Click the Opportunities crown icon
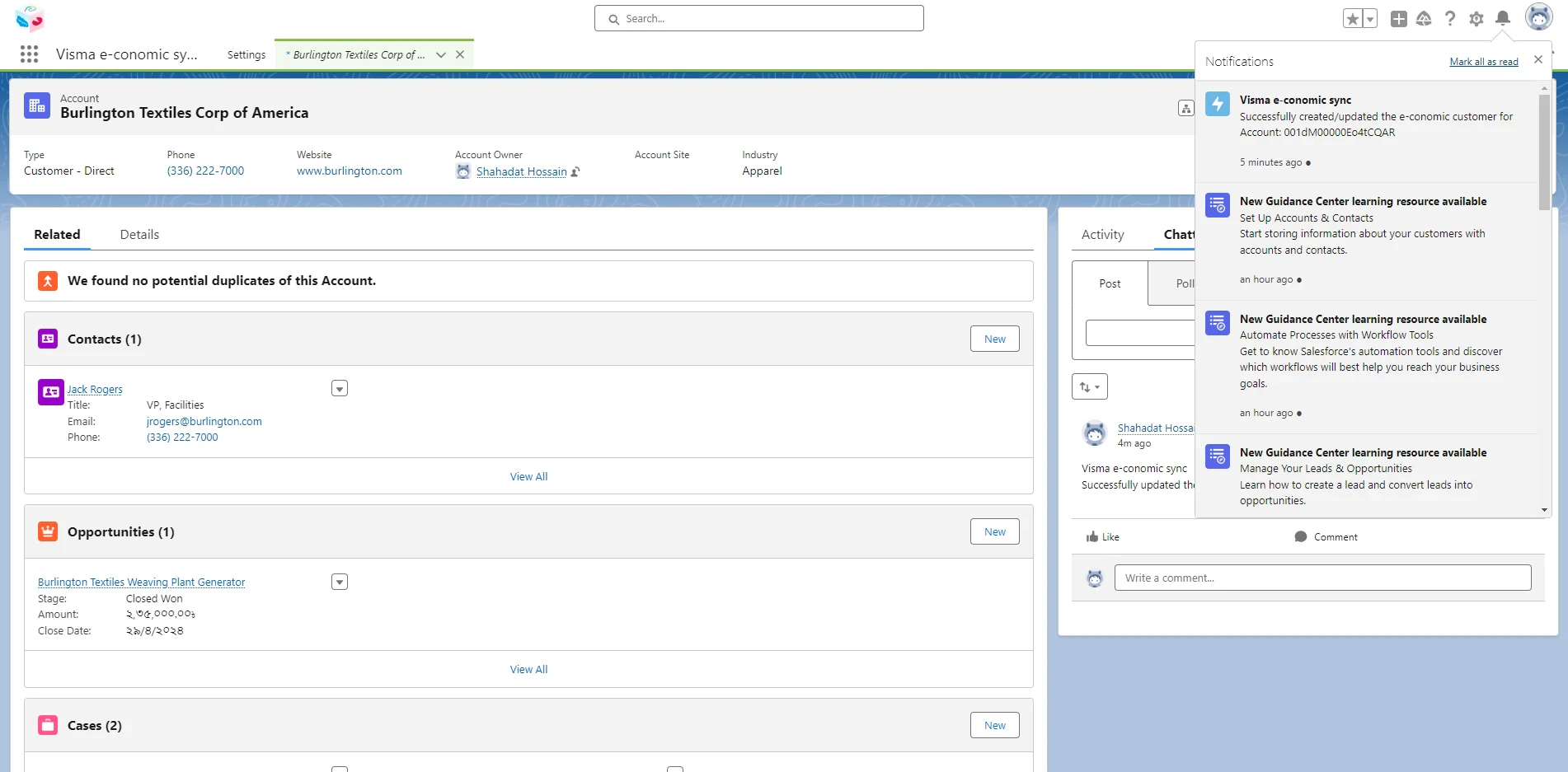1568x772 pixels. (48, 531)
